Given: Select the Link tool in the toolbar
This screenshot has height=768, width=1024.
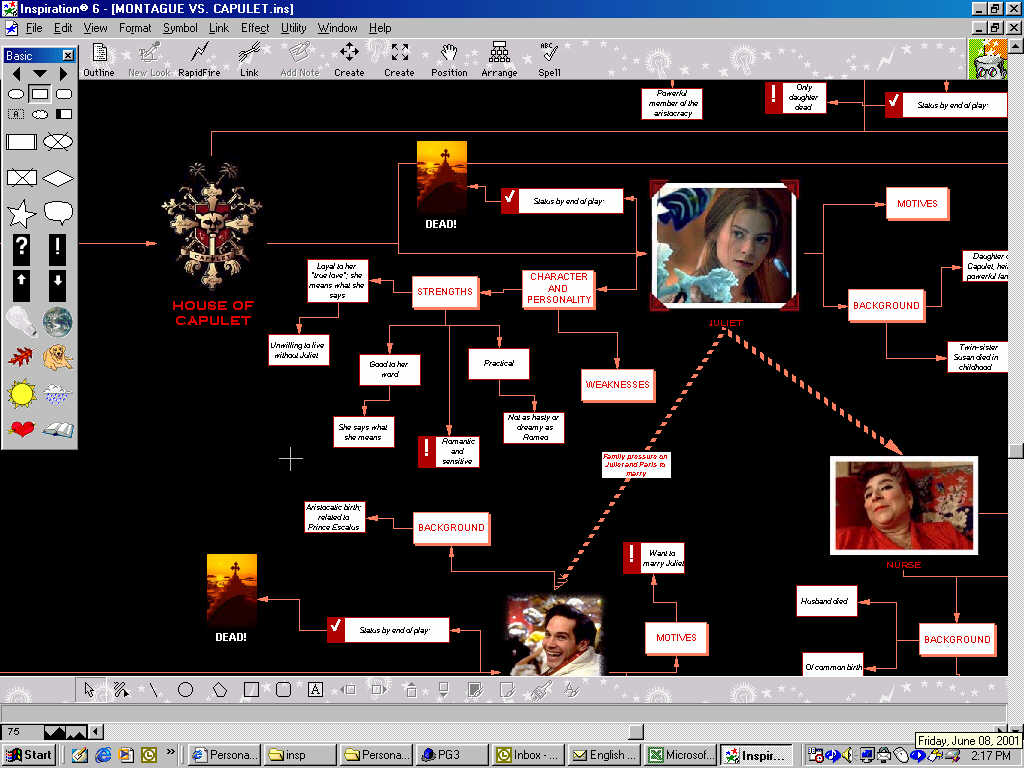Looking at the screenshot, I should point(249,58).
